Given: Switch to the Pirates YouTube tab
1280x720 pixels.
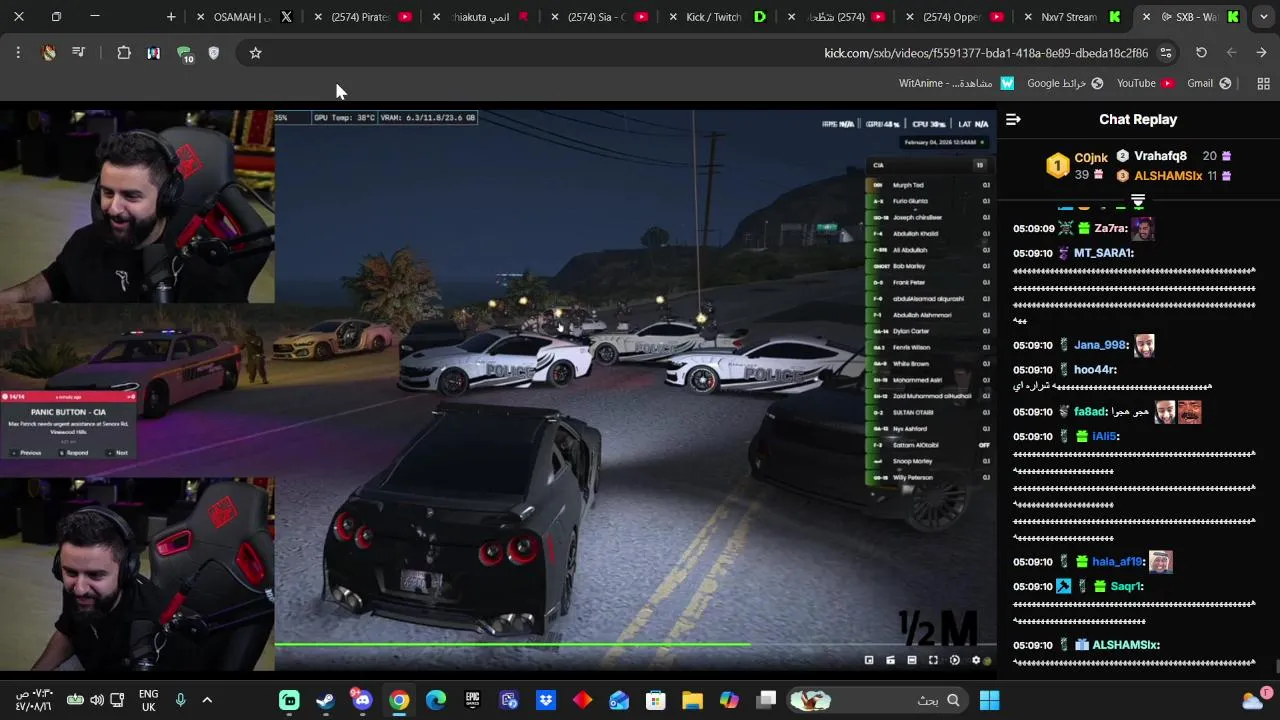Looking at the screenshot, I should [x=362, y=17].
